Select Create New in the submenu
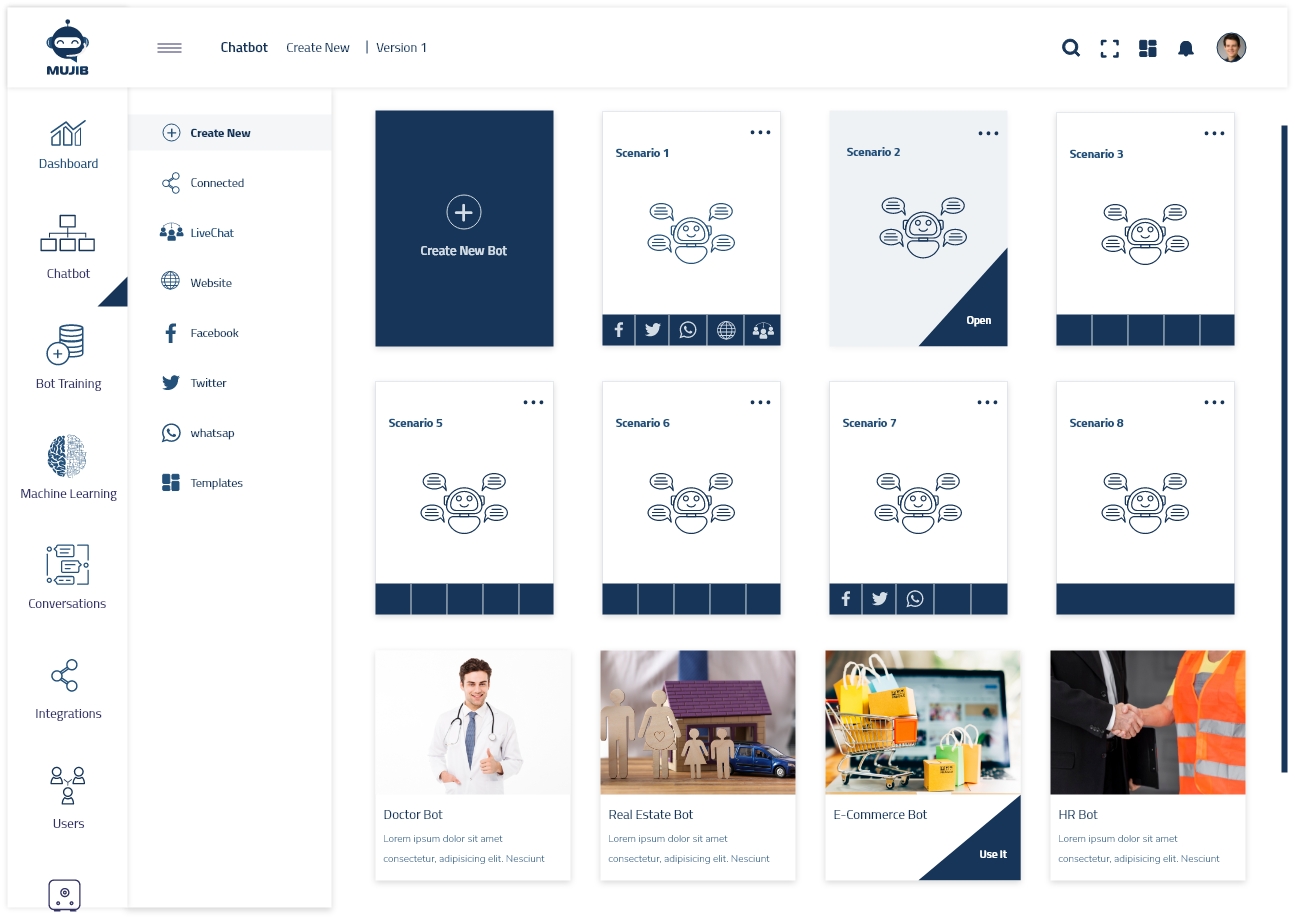Image resolution: width=1295 pixels, height=920 pixels. click(230, 133)
